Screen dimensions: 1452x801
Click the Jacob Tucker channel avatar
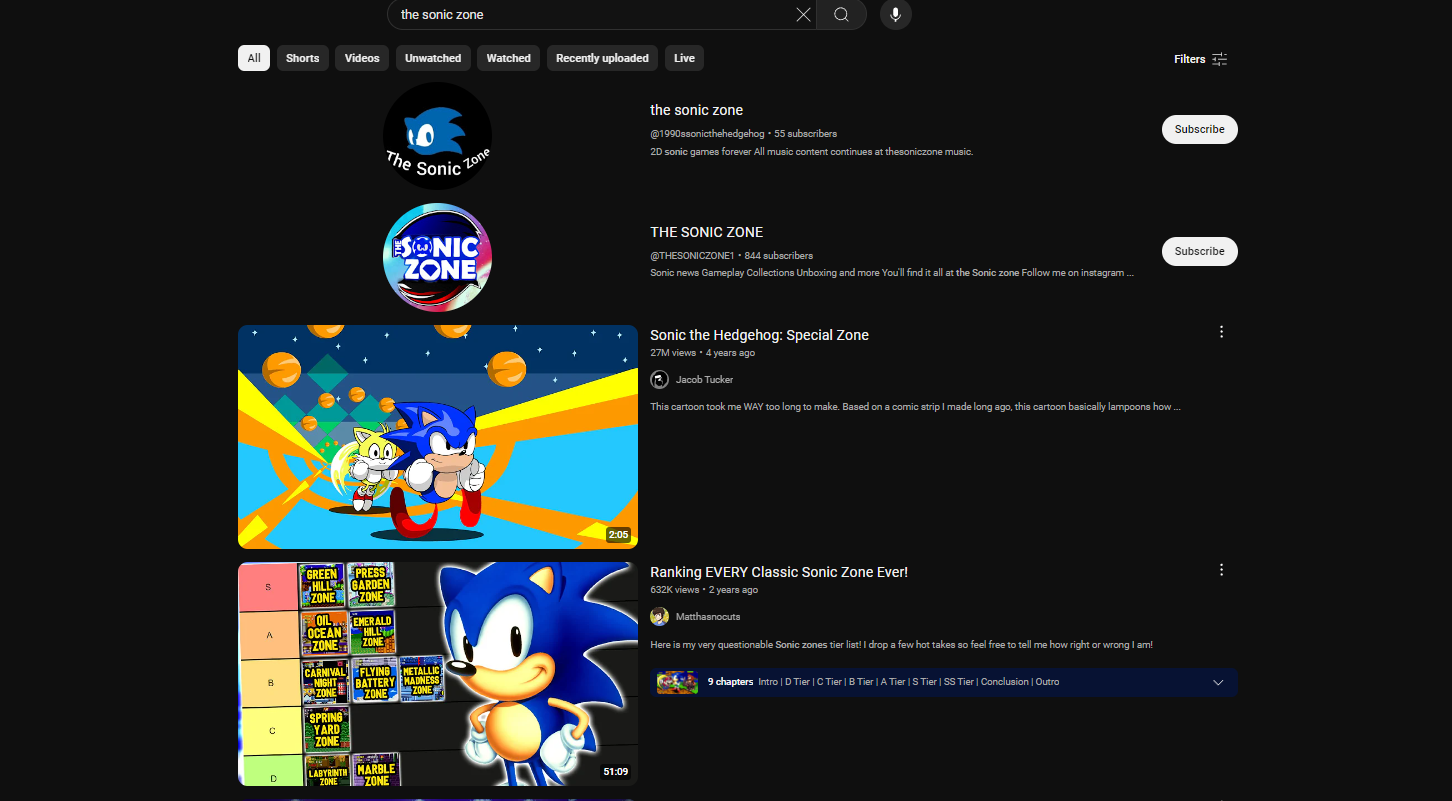pyautogui.click(x=659, y=380)
